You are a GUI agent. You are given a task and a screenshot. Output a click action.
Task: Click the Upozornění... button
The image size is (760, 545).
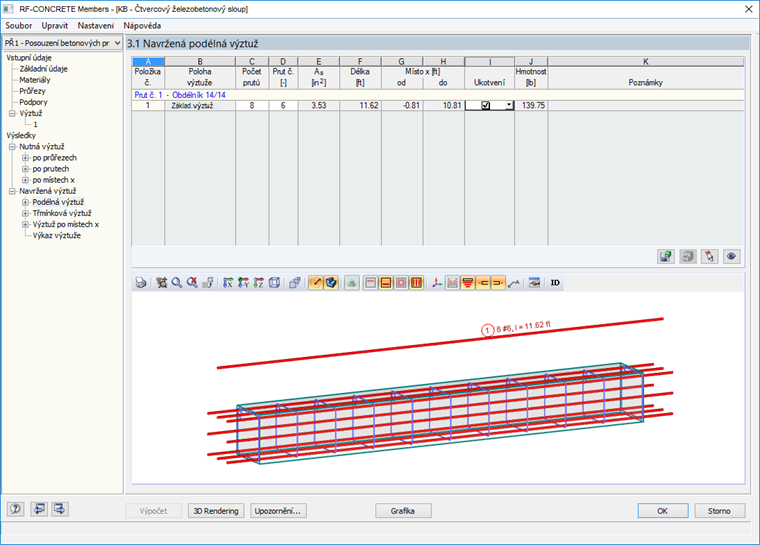(x=278, y=511)
